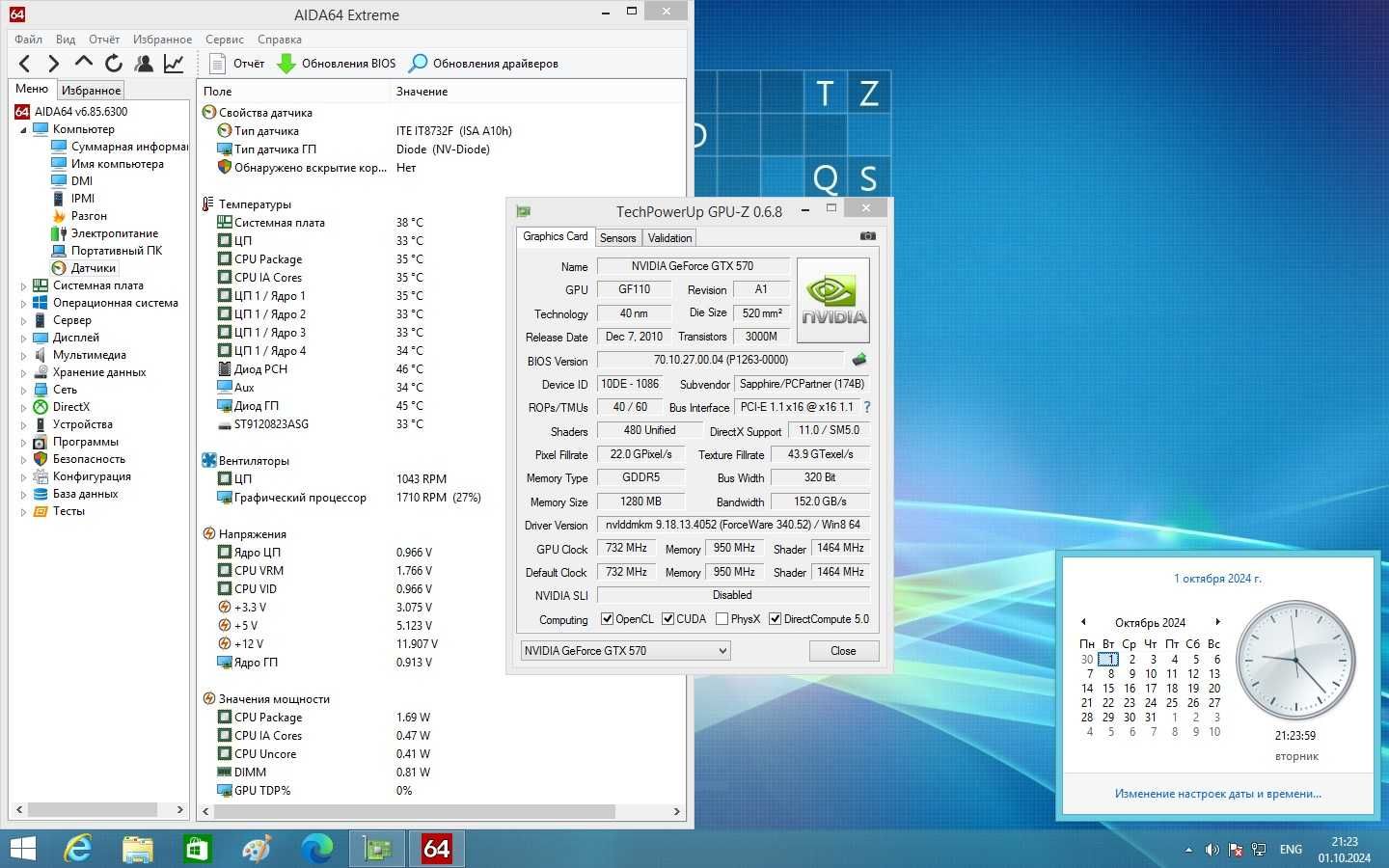This screenshot has height=868, width=1389.
Task: Open GPU selection dropdown in GPU-Z
Action: [625, 651]
